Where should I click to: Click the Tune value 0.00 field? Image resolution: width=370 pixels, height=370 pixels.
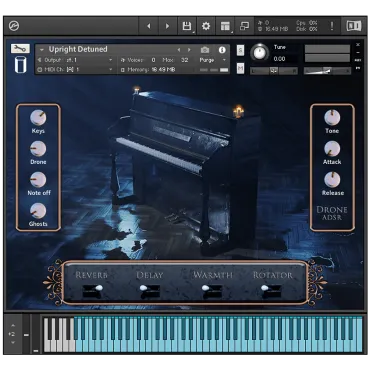point(280,59)
